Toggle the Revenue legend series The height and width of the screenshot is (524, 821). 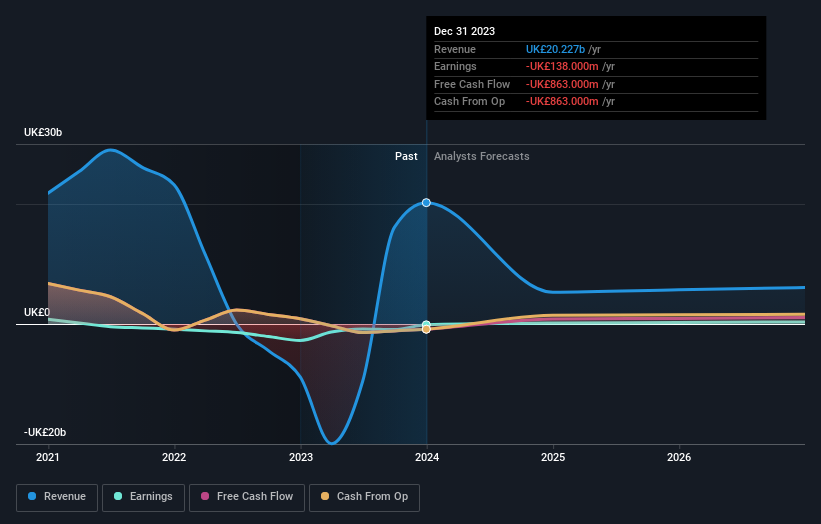(x=57, y=497)
